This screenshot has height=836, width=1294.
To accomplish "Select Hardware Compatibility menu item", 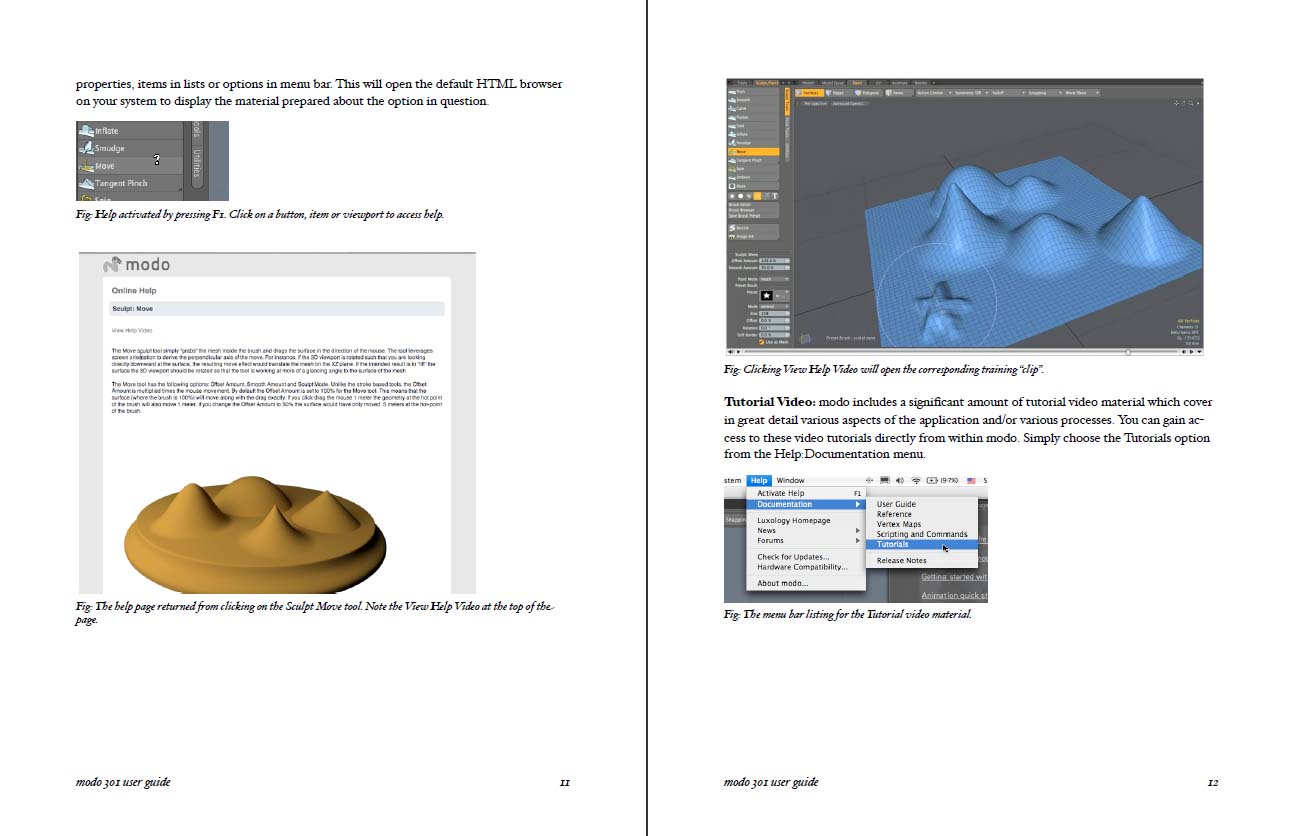I will 806,567.
